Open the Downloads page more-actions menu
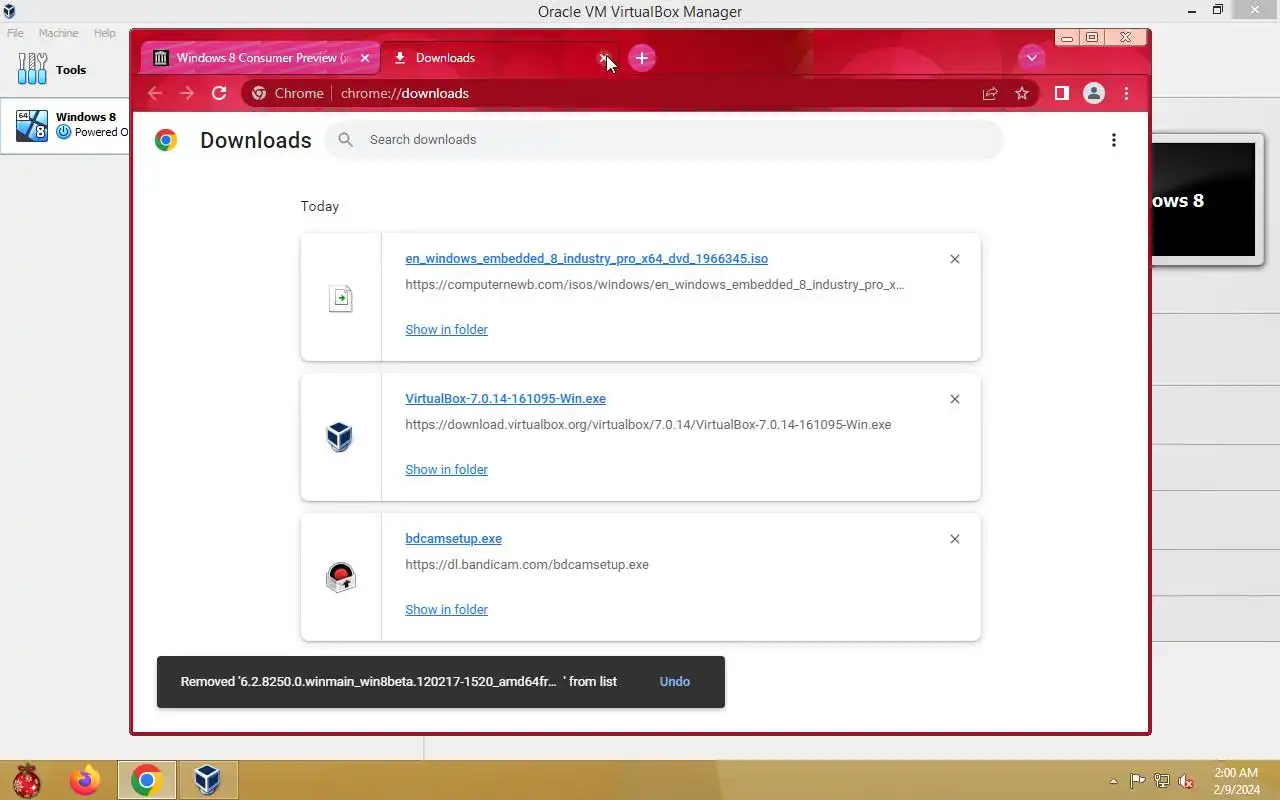The image size is (1280, 800). tap(1114, 140)
